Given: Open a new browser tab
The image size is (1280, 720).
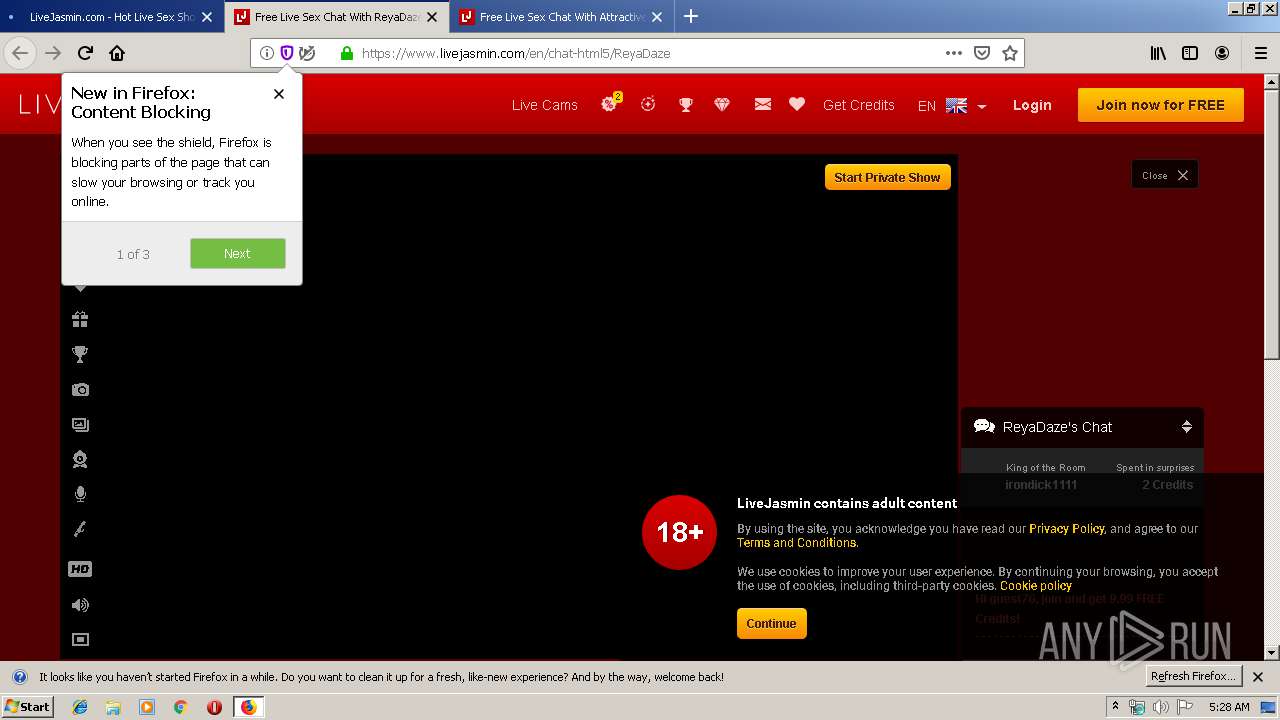Looking at the screenshot, I should point(691,16).
